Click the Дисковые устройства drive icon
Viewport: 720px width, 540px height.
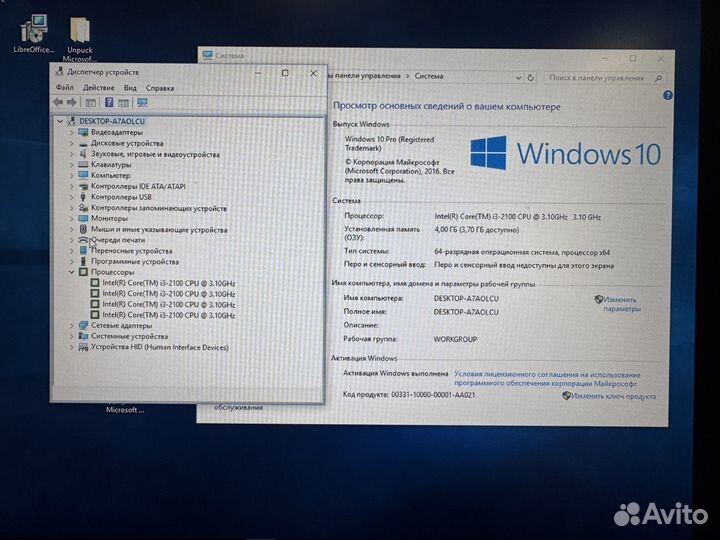pyautogui.click(x=83, y=143)
